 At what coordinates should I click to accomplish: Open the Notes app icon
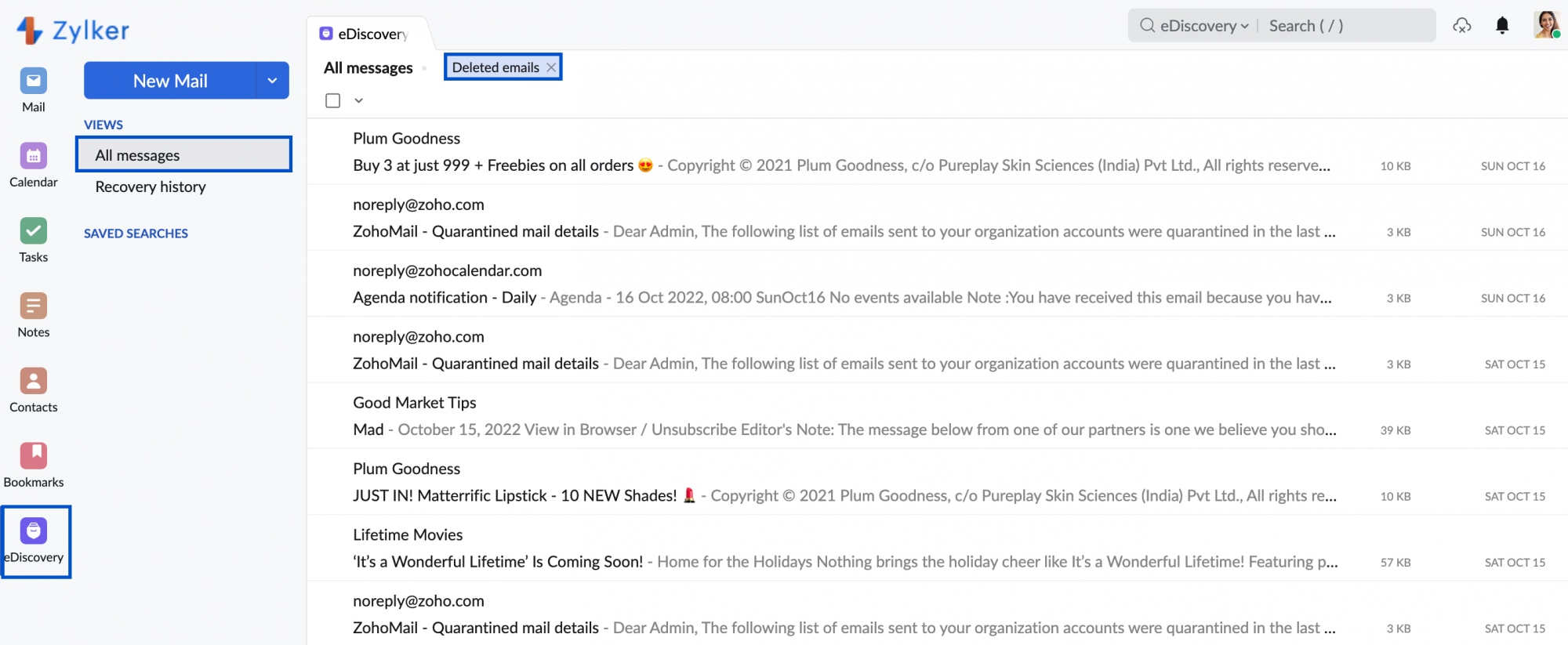pyautogui.click(x=34, y=306)
